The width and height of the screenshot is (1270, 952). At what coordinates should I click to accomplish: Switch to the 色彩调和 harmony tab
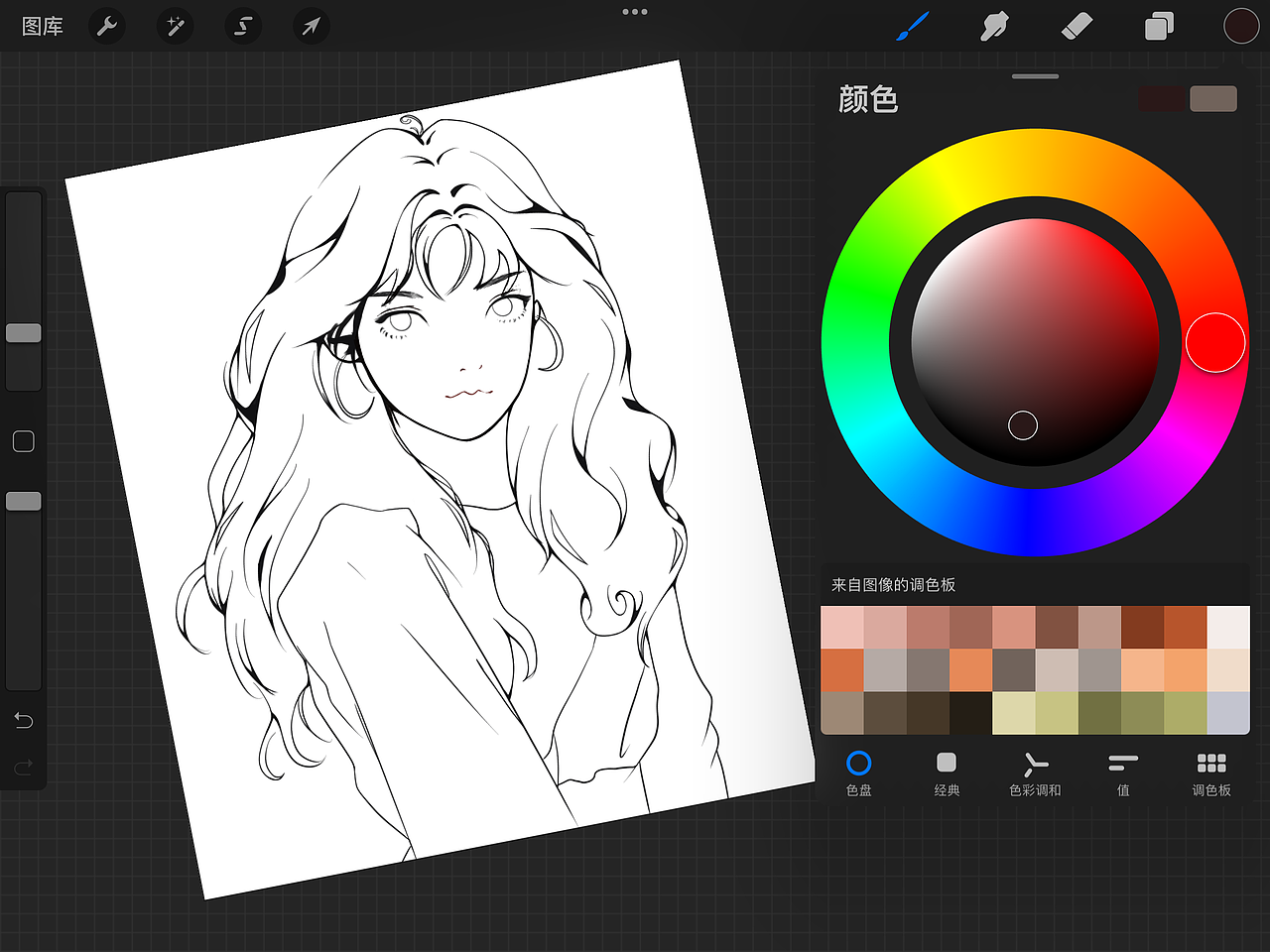[1035, 773]
